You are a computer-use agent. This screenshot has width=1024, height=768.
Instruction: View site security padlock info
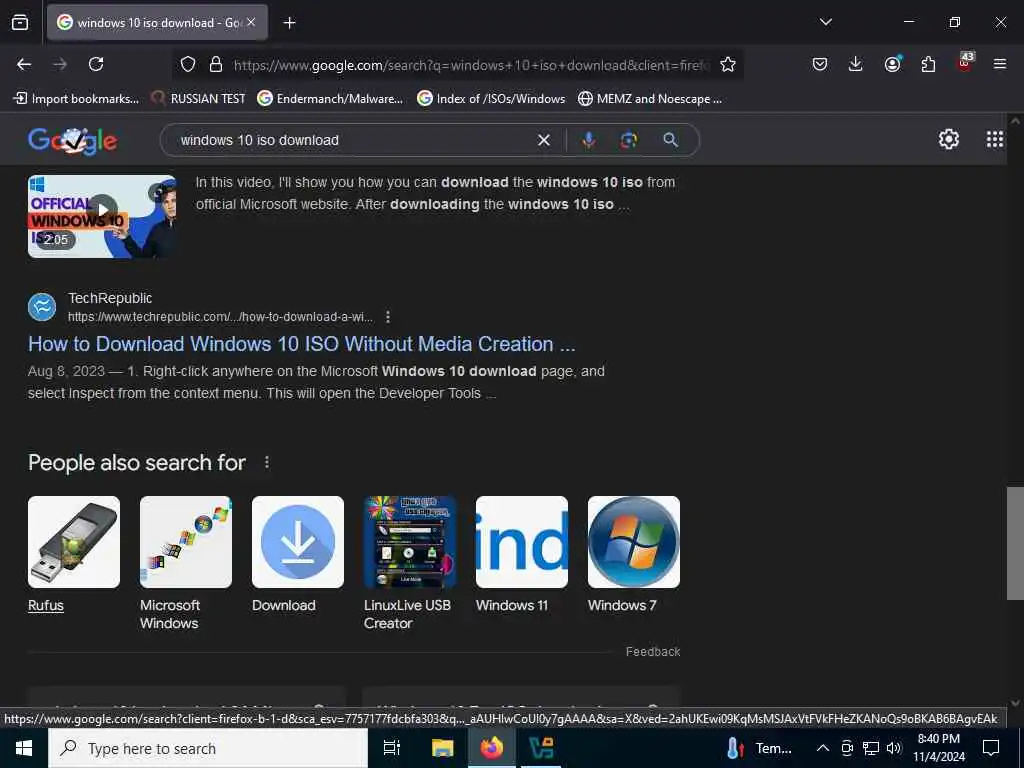216,65
